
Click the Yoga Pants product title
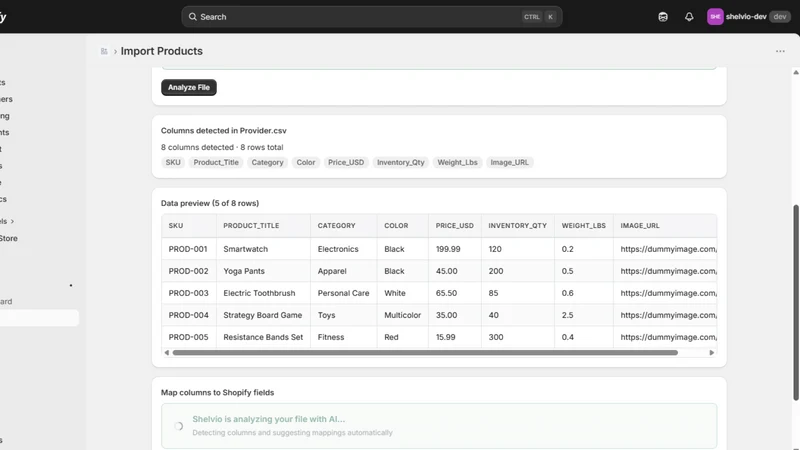pyautogui.click(x=244, y=271)
